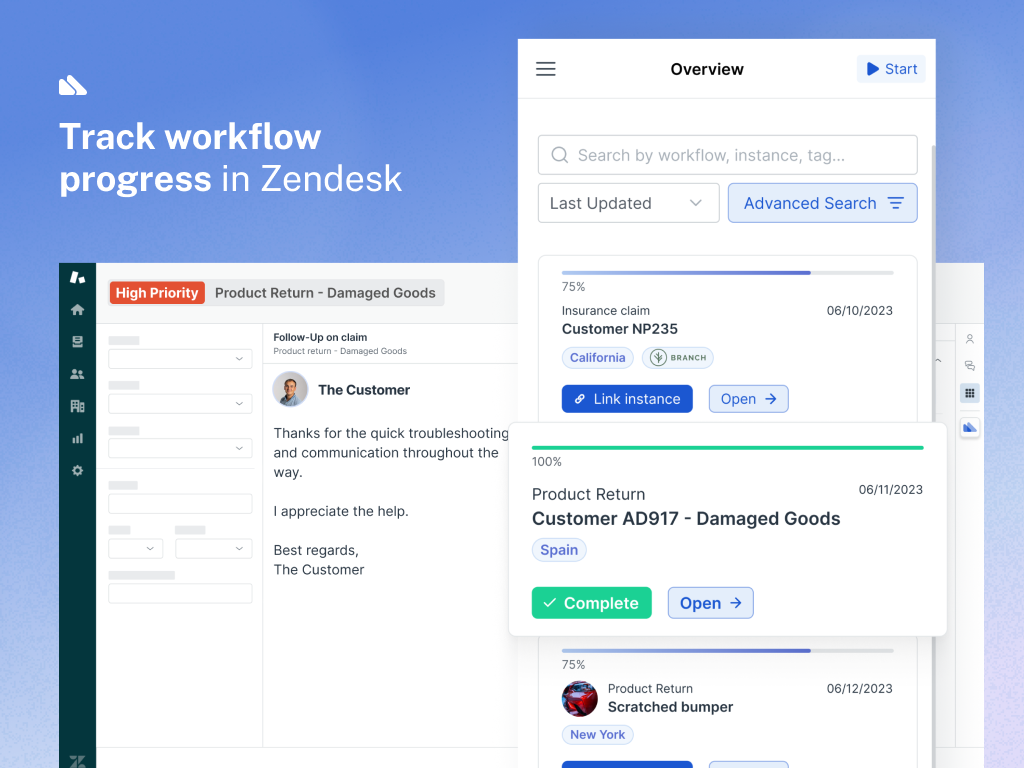Click the Complete button
Viewport: 1024px width, 768px height.
click(x=591, y=603)
